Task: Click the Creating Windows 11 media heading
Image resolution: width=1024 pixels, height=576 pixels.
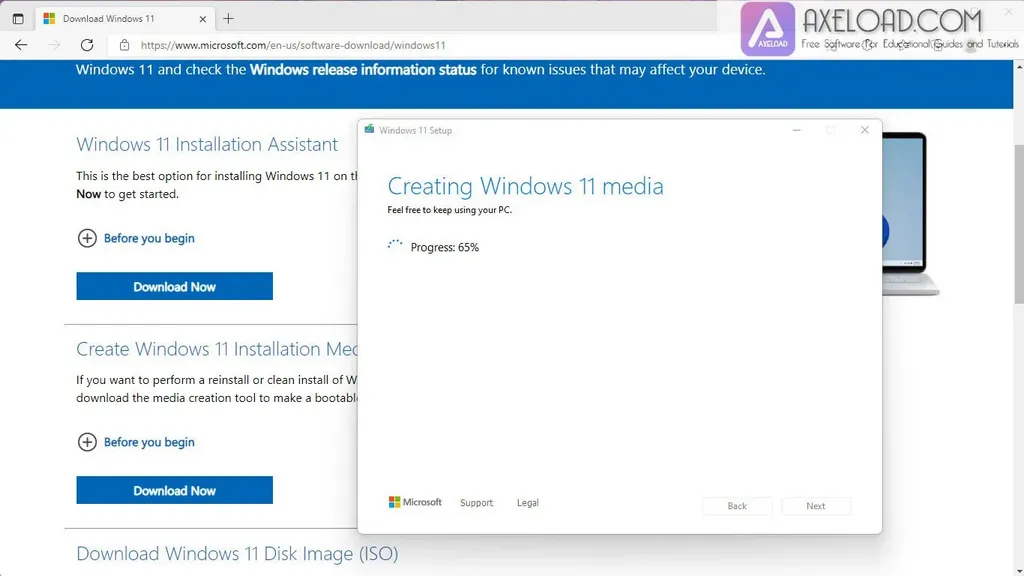Action: coord(525,186)
